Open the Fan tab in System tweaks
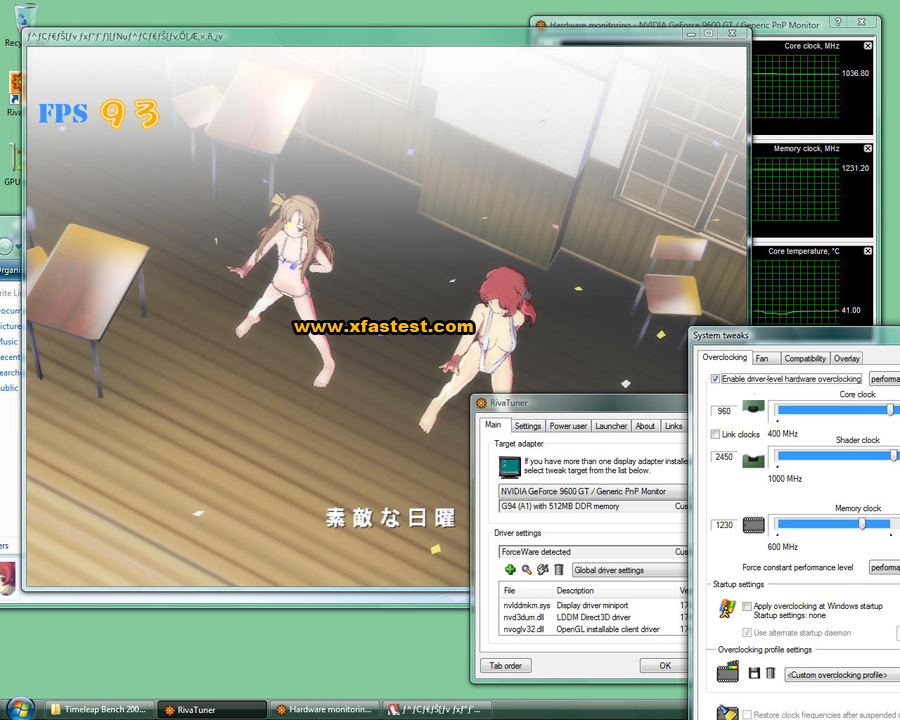 tap(762, 358)
